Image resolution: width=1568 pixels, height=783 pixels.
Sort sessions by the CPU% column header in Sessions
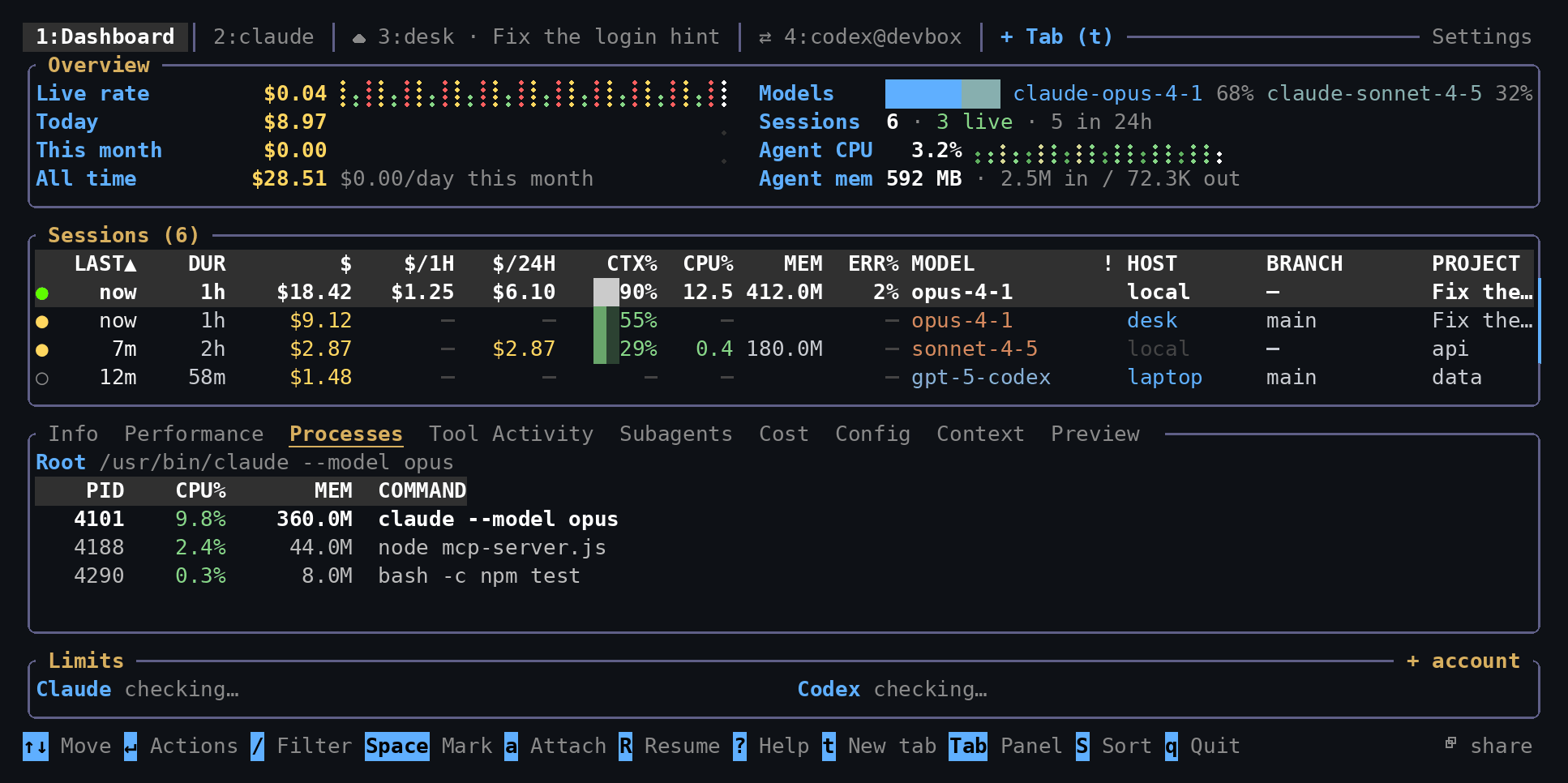(708, 263)
